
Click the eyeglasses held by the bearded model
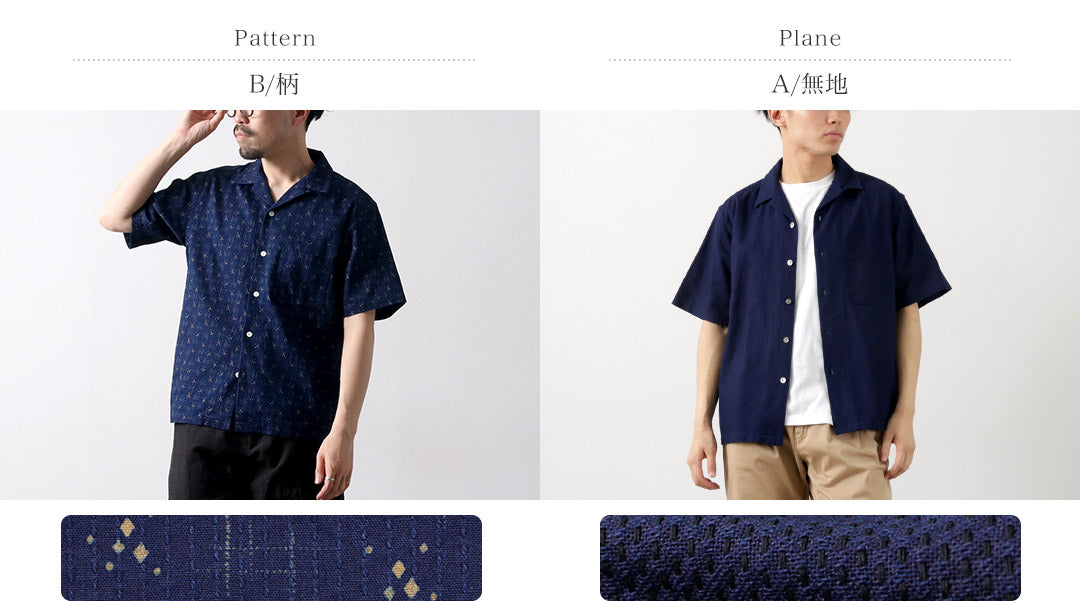pos(240,114)
